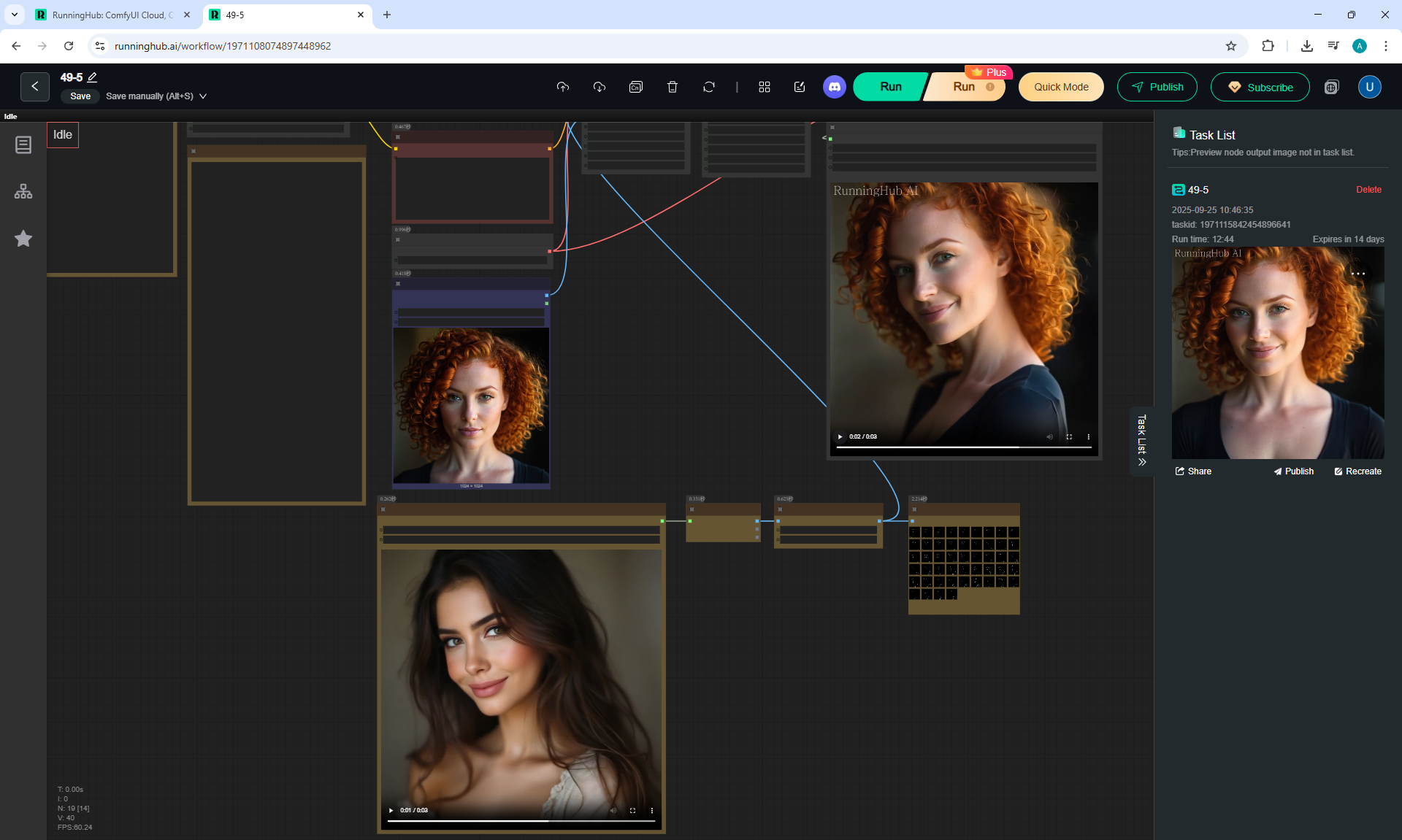Toggle fullscreen on brunette video preview
This screenshot has width=1402, height=840.
(632, 810)
